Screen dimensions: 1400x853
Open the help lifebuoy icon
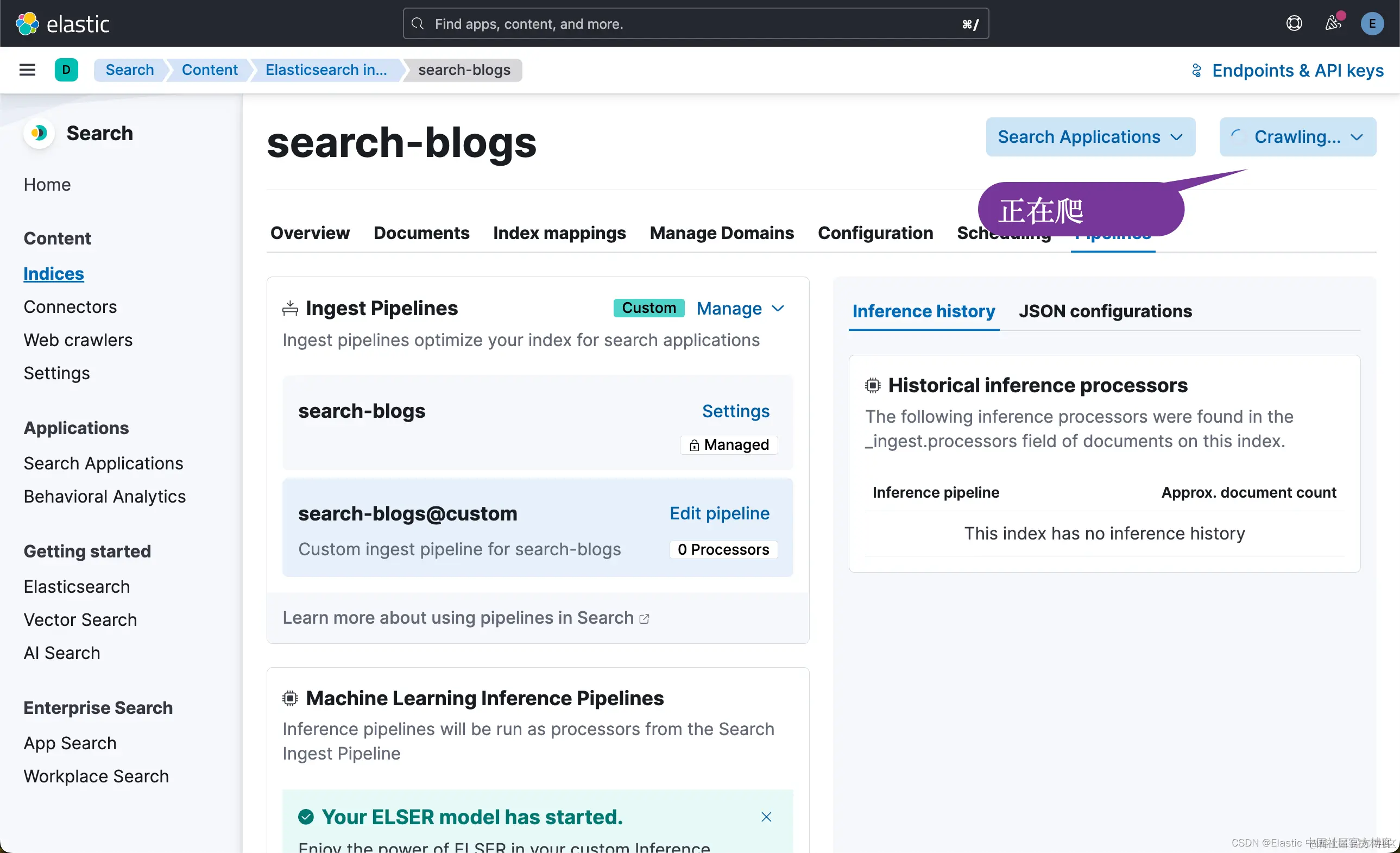(1294, 23)
